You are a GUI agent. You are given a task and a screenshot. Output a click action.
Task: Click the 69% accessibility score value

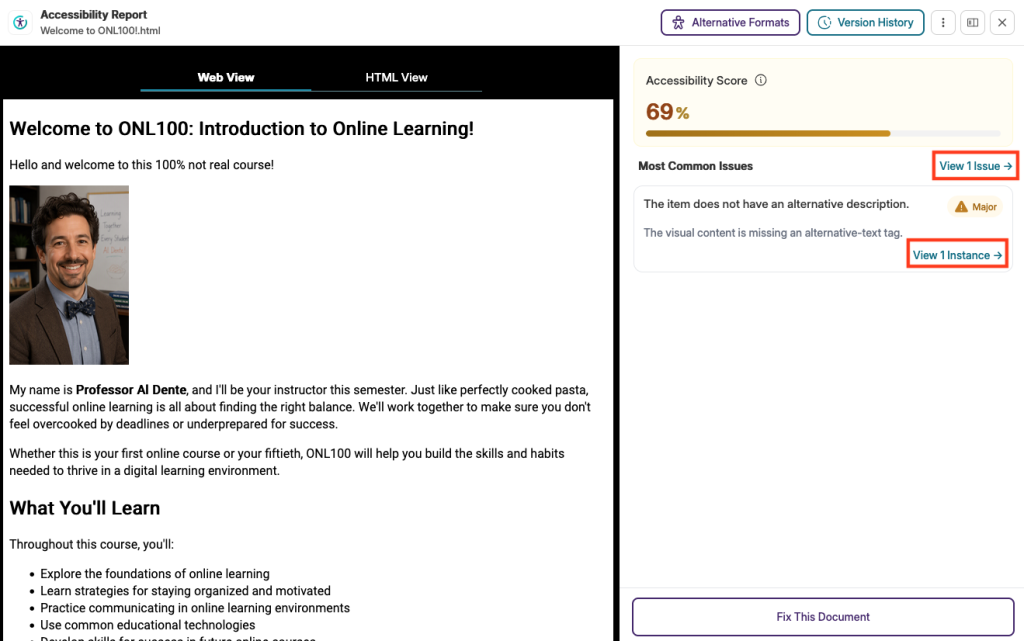(667, 112)
